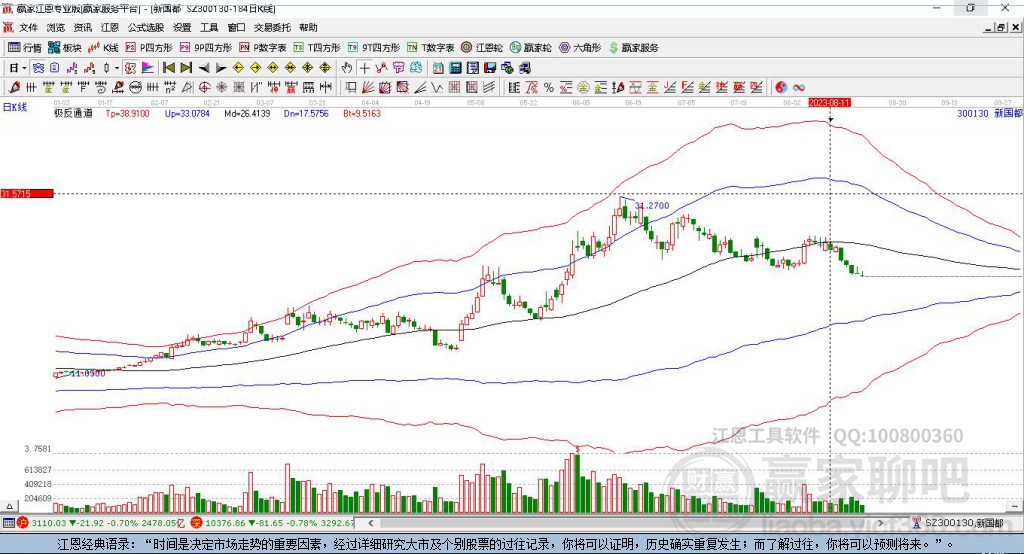Viewport: 1024px width, 554px height.
Task: Click the red target circle tool icon
Action: click(x=204, y=87)
